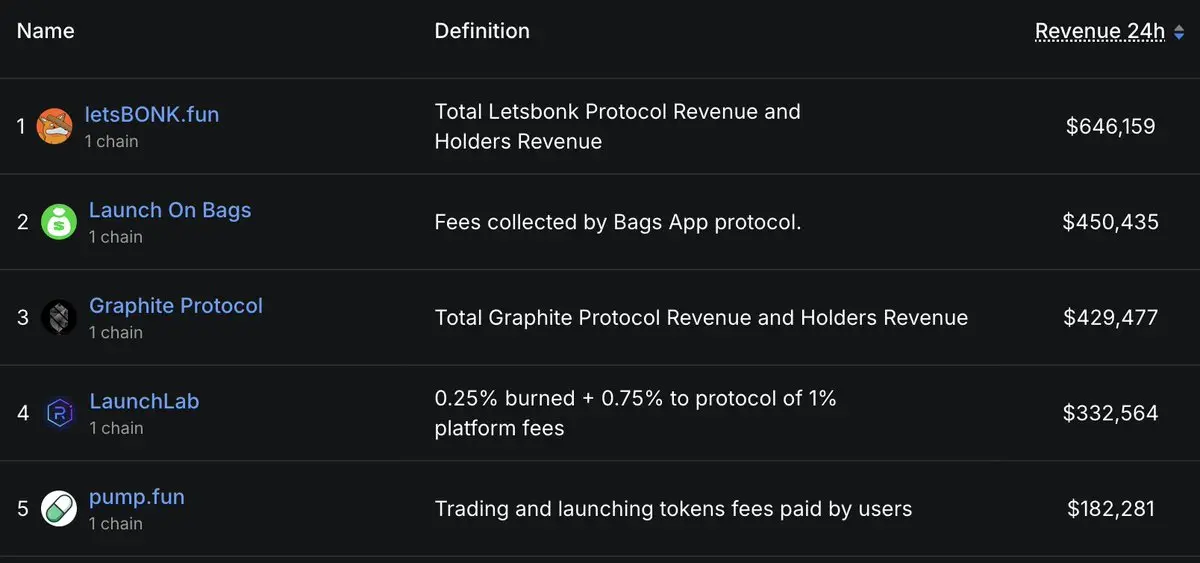Click the LaunchLab hexagon logo icon
The height and width of the screenshot is (563, 1200).
(58, 413)
